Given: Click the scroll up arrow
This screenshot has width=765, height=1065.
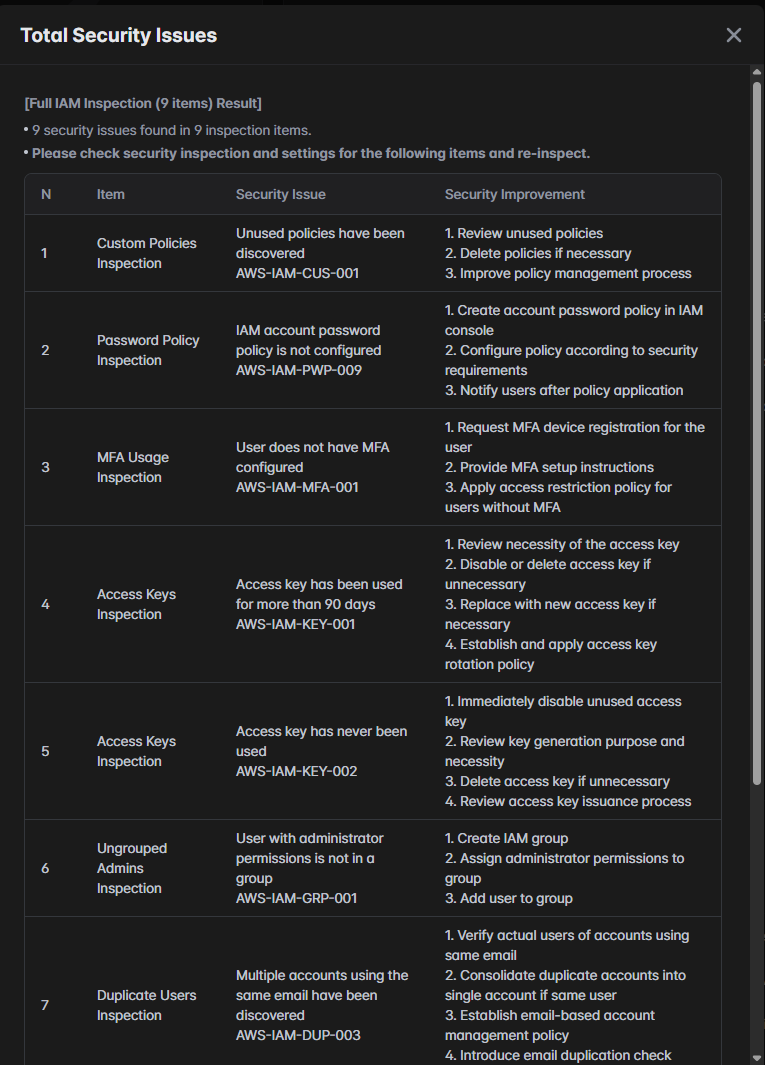Looking at the screenshot, I should pos(757,73).
